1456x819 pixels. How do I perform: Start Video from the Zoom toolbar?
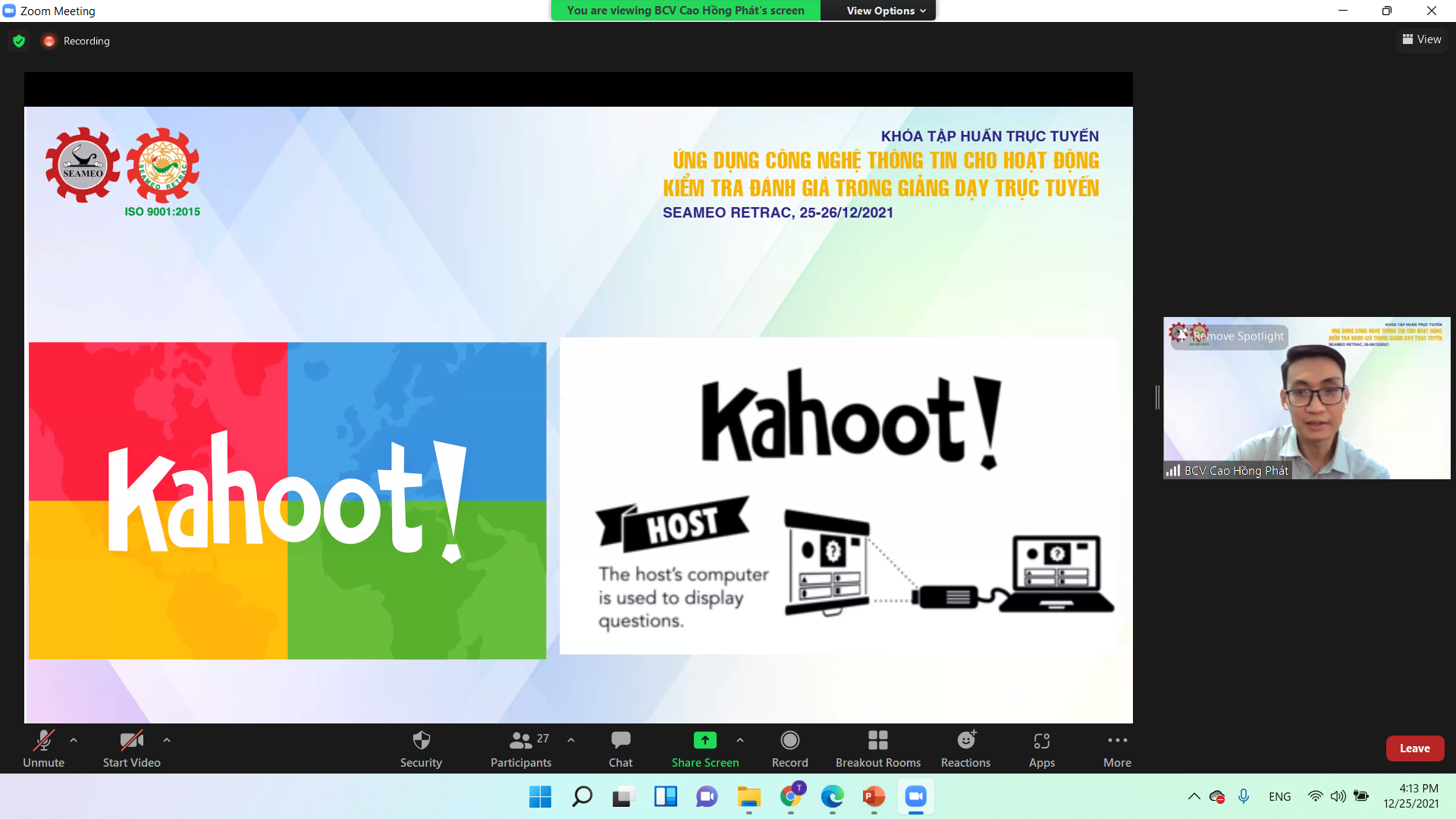click(x=132, y=748)
